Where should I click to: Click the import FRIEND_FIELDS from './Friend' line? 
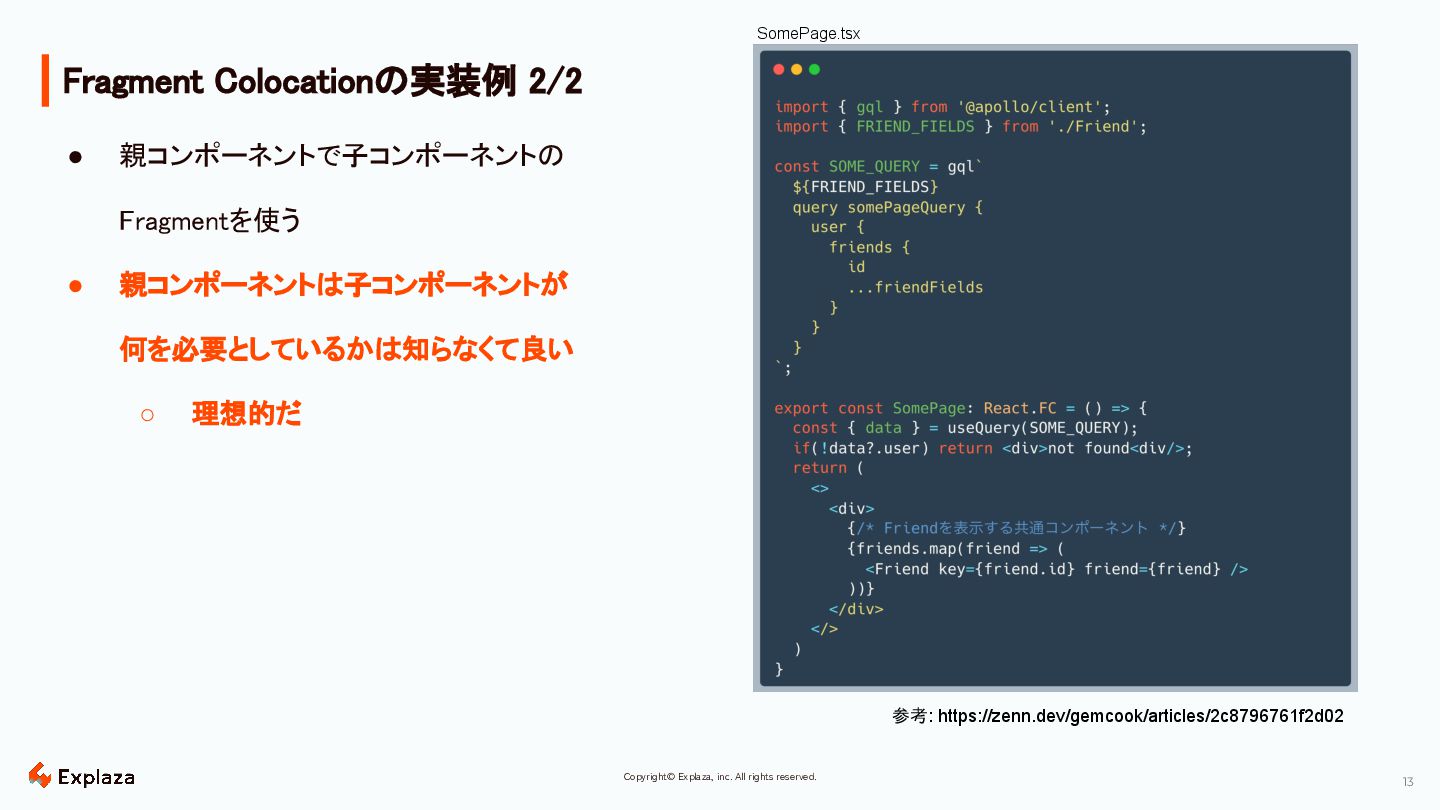pyautogui.click(x=961, y=127)
